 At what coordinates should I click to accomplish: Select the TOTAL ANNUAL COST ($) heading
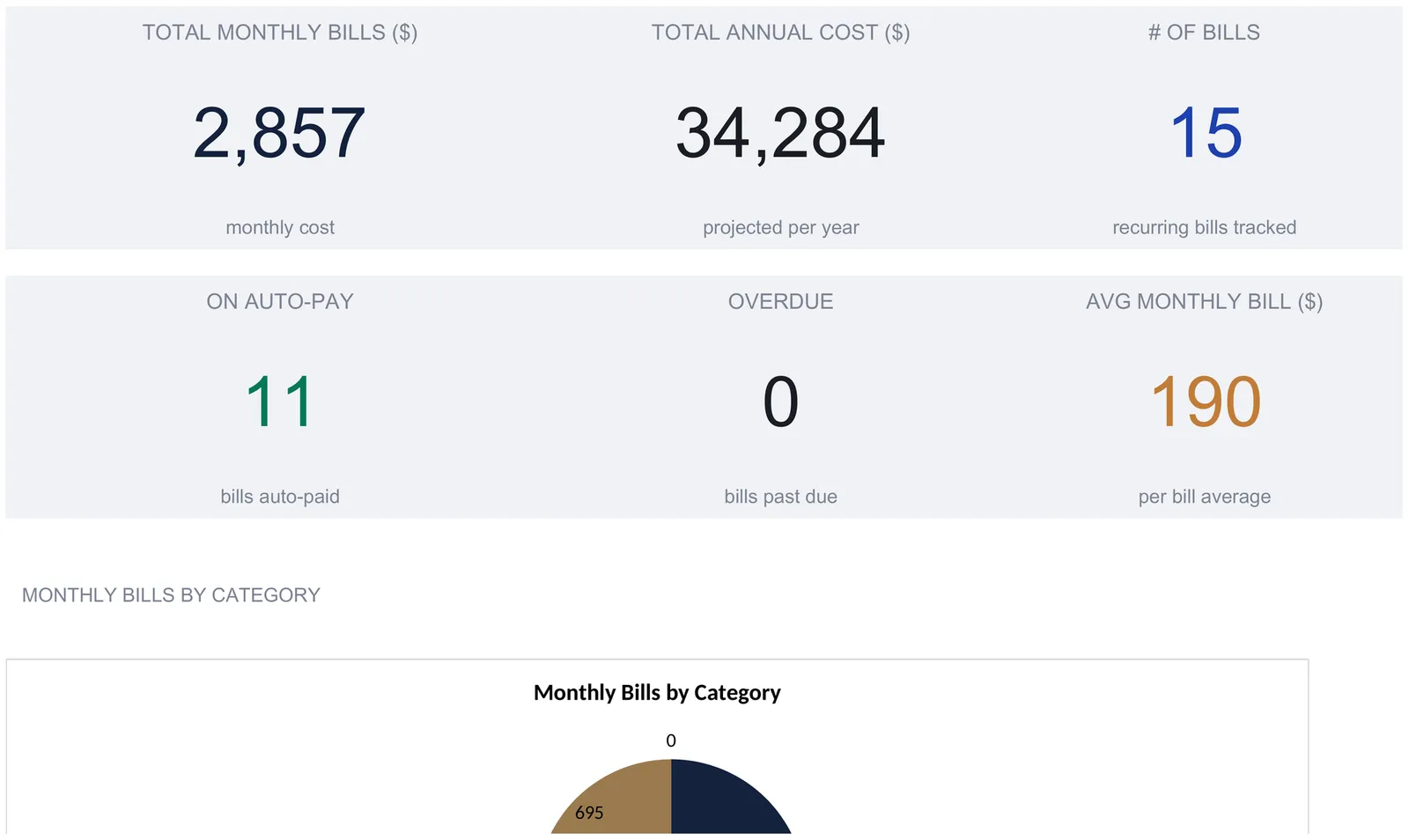pyautogui.click(x=780, y=33)
